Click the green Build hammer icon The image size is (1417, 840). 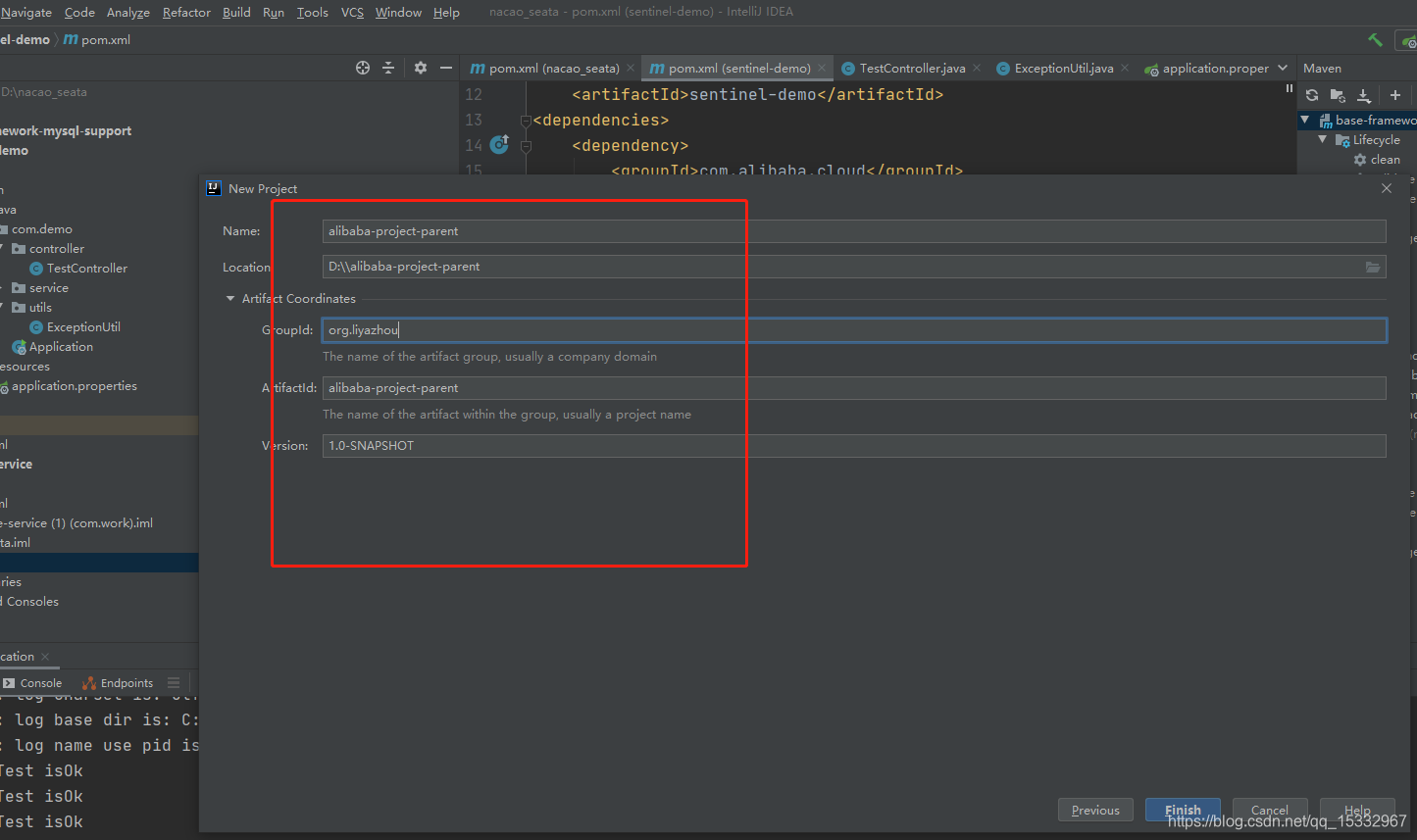[x=1375, y=39]
